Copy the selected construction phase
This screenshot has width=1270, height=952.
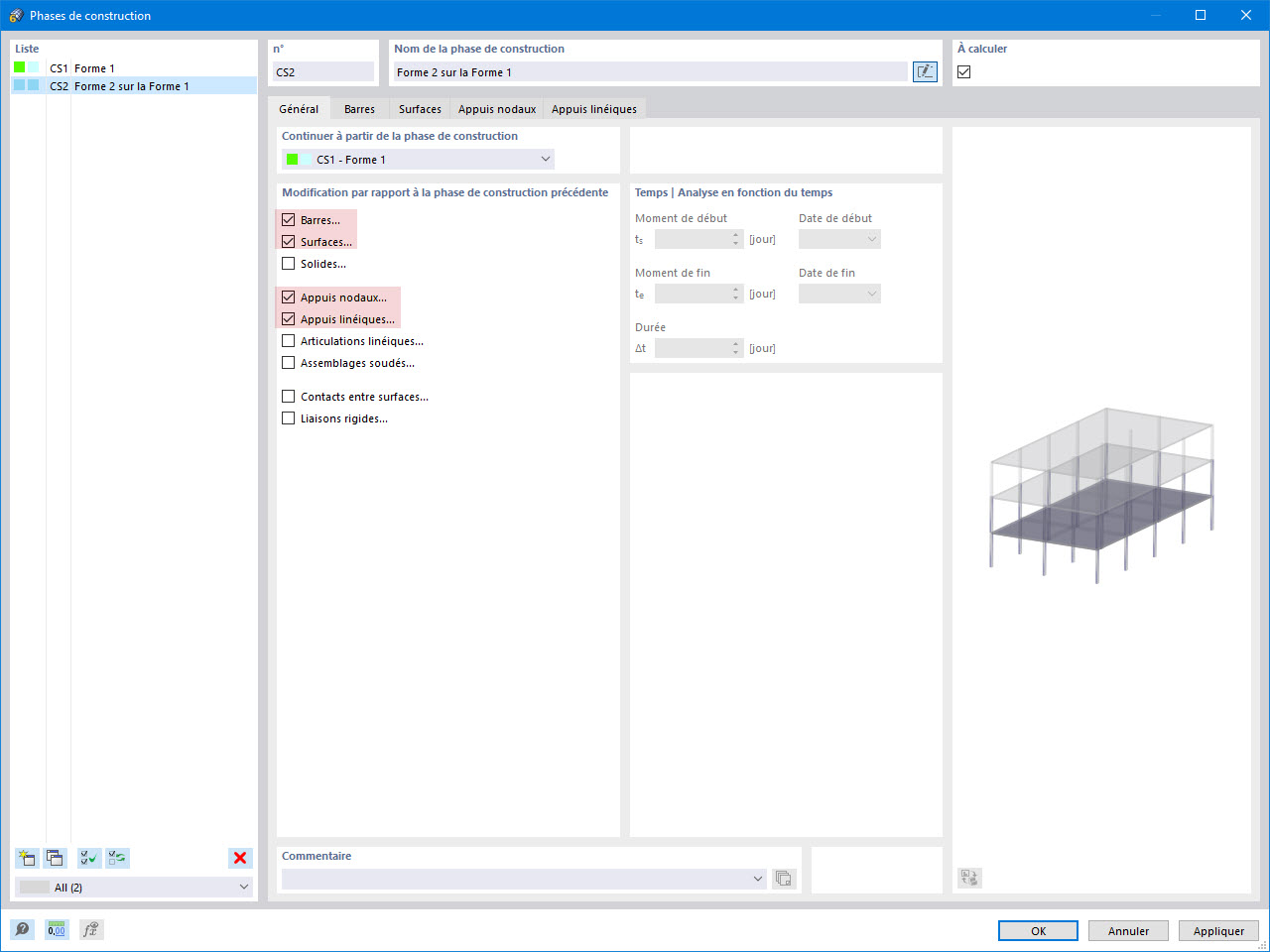(x=55, y=858)
